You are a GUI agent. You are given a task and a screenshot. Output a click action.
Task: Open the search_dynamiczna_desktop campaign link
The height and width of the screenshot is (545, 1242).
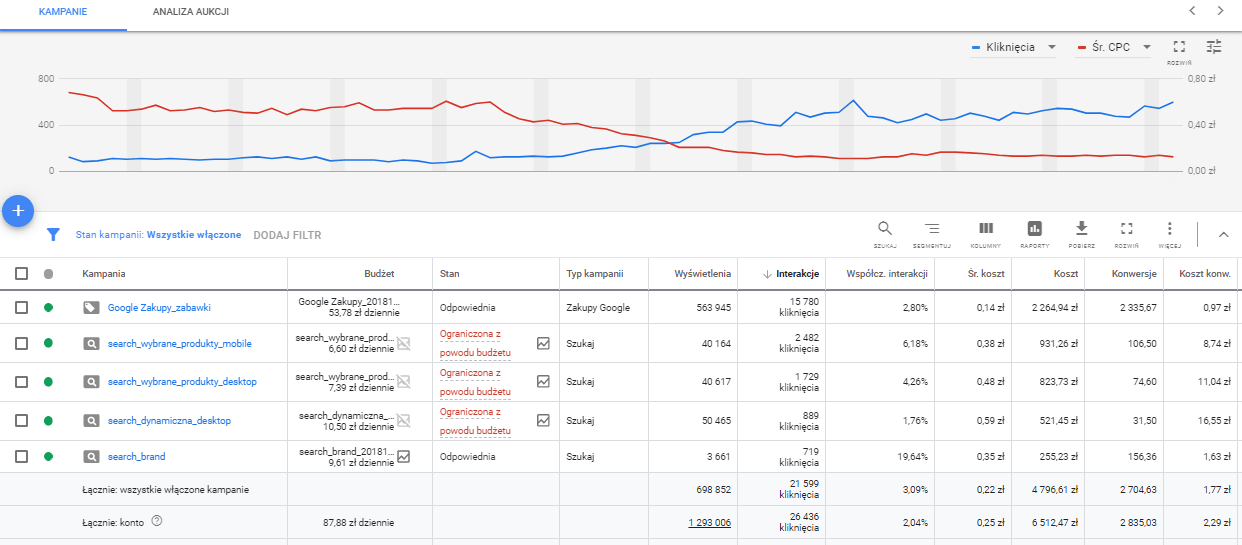(169, 421)
